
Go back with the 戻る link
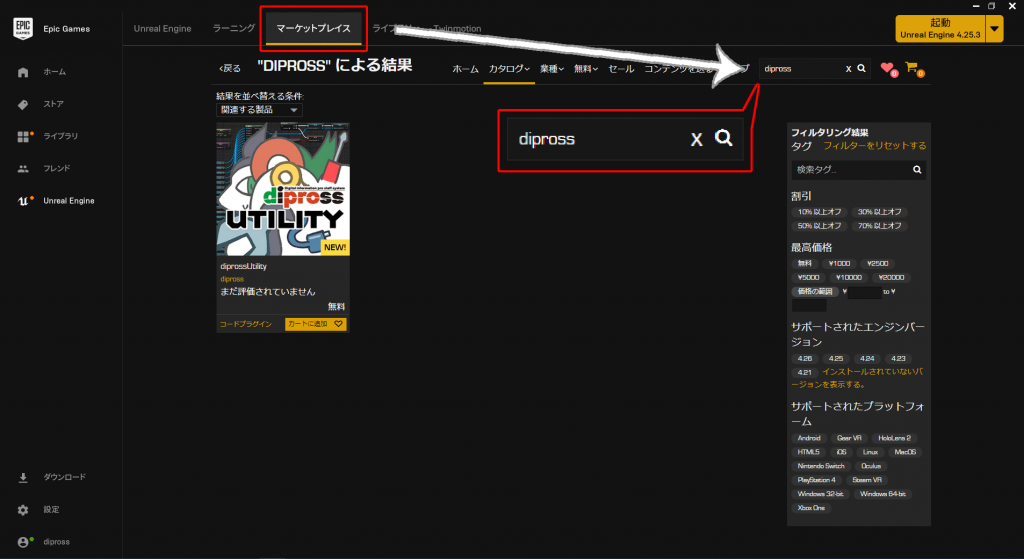click(x=230, y=69)
